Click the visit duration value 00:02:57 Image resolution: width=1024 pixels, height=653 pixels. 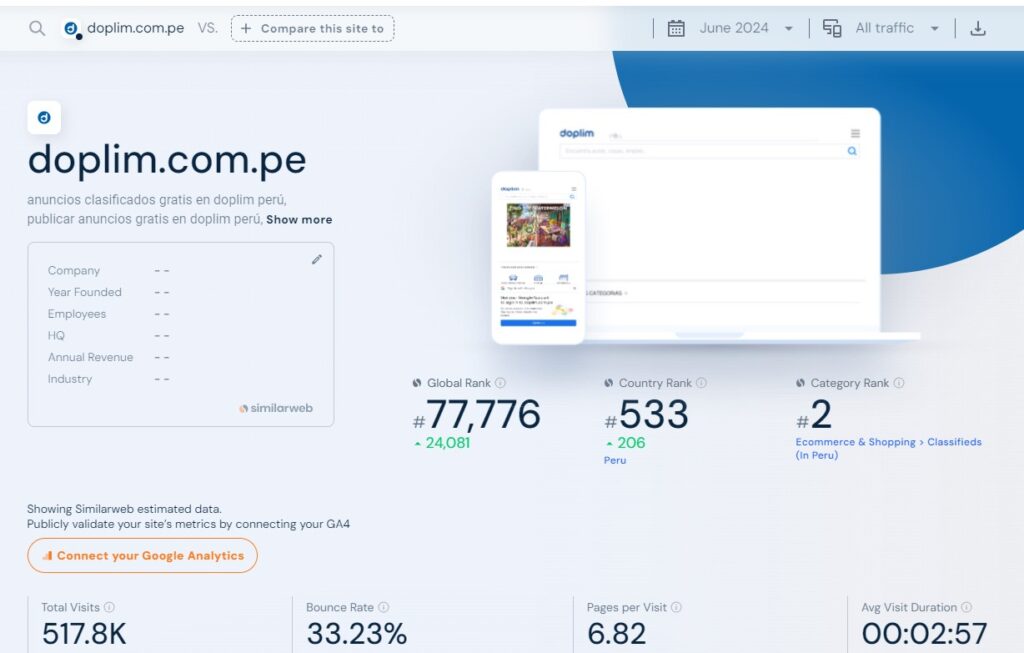[x=924, y=634]
